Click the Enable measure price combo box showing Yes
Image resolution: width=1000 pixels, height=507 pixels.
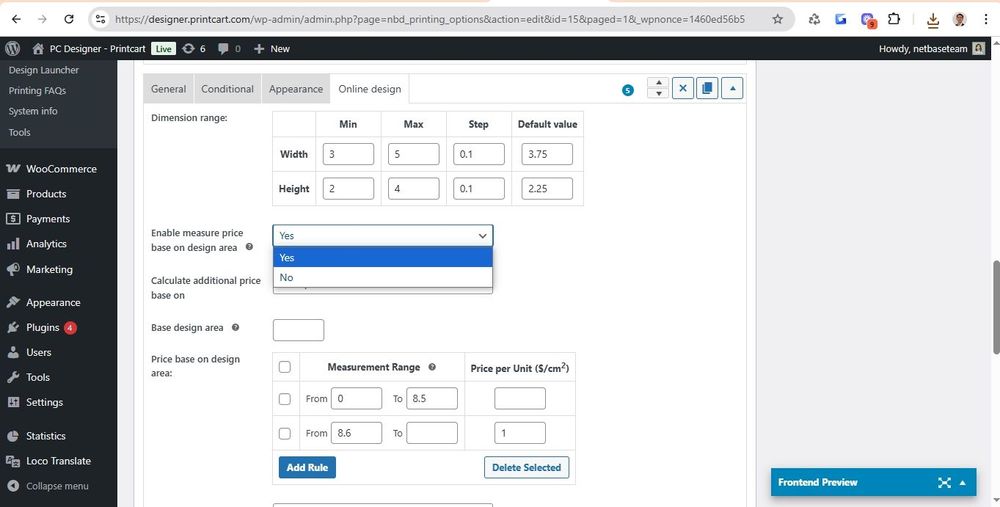tap(382, 235)
